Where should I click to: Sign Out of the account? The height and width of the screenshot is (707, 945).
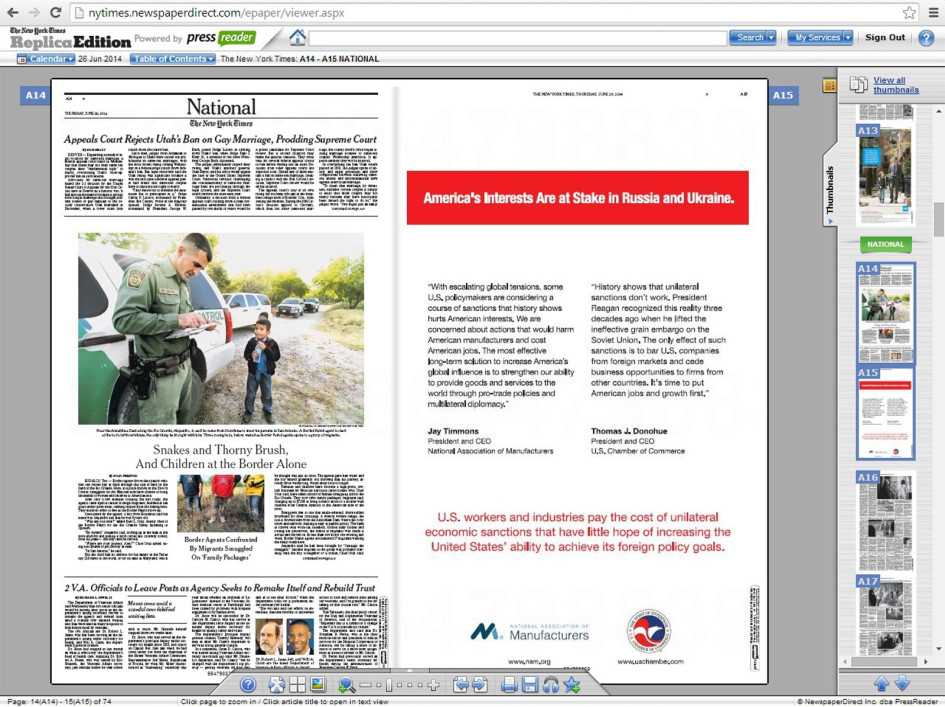click(885, 37)
